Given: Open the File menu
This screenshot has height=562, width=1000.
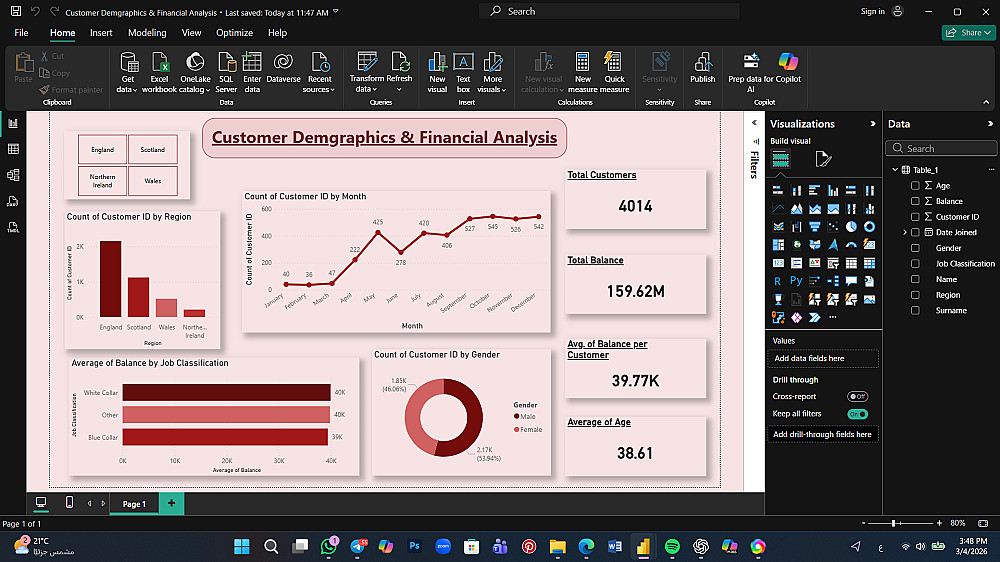Looking at the screenshot, I should tap(21, 33).
